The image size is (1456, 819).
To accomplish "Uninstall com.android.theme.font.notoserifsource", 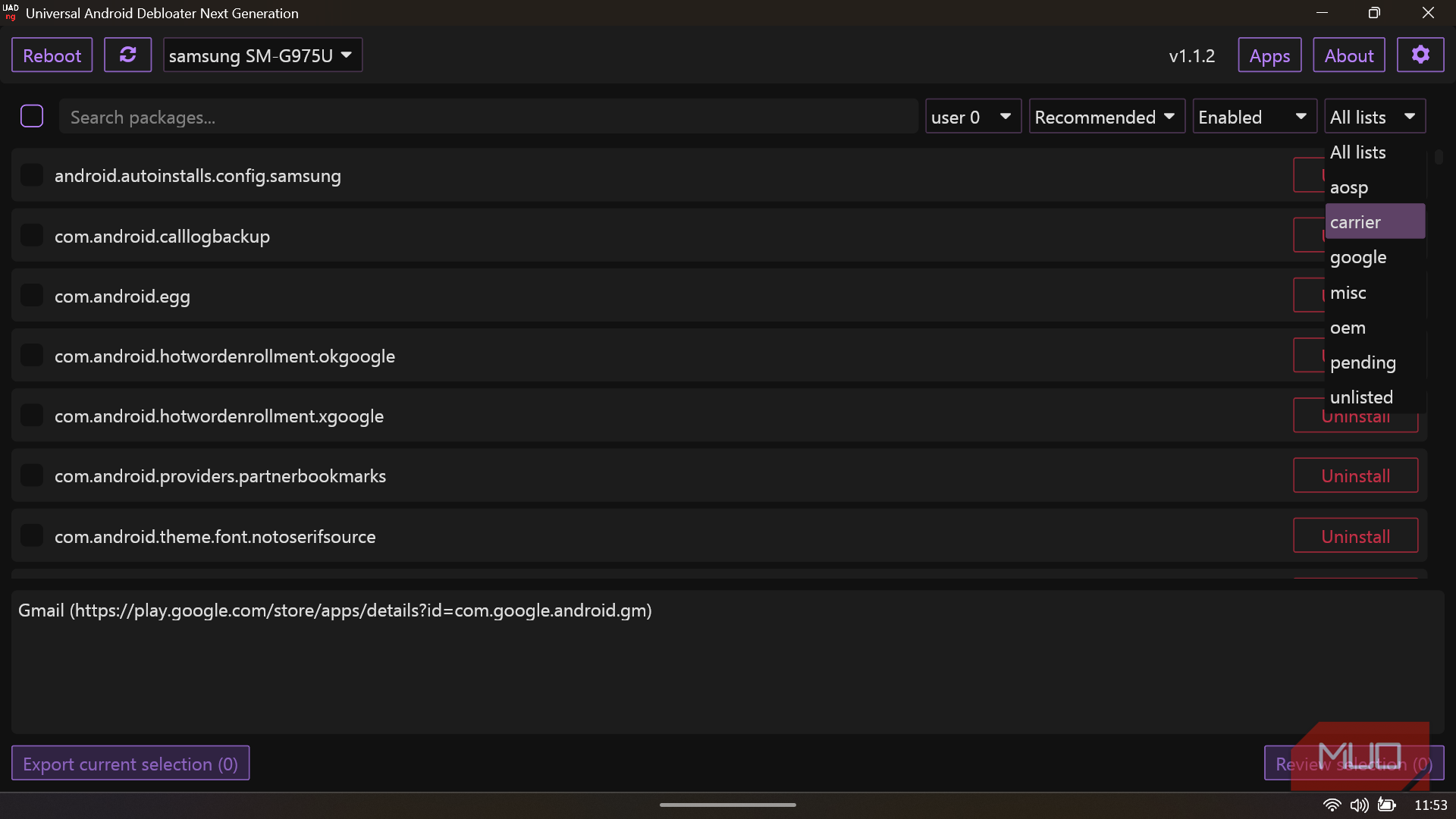I will tap(1355, 536).
